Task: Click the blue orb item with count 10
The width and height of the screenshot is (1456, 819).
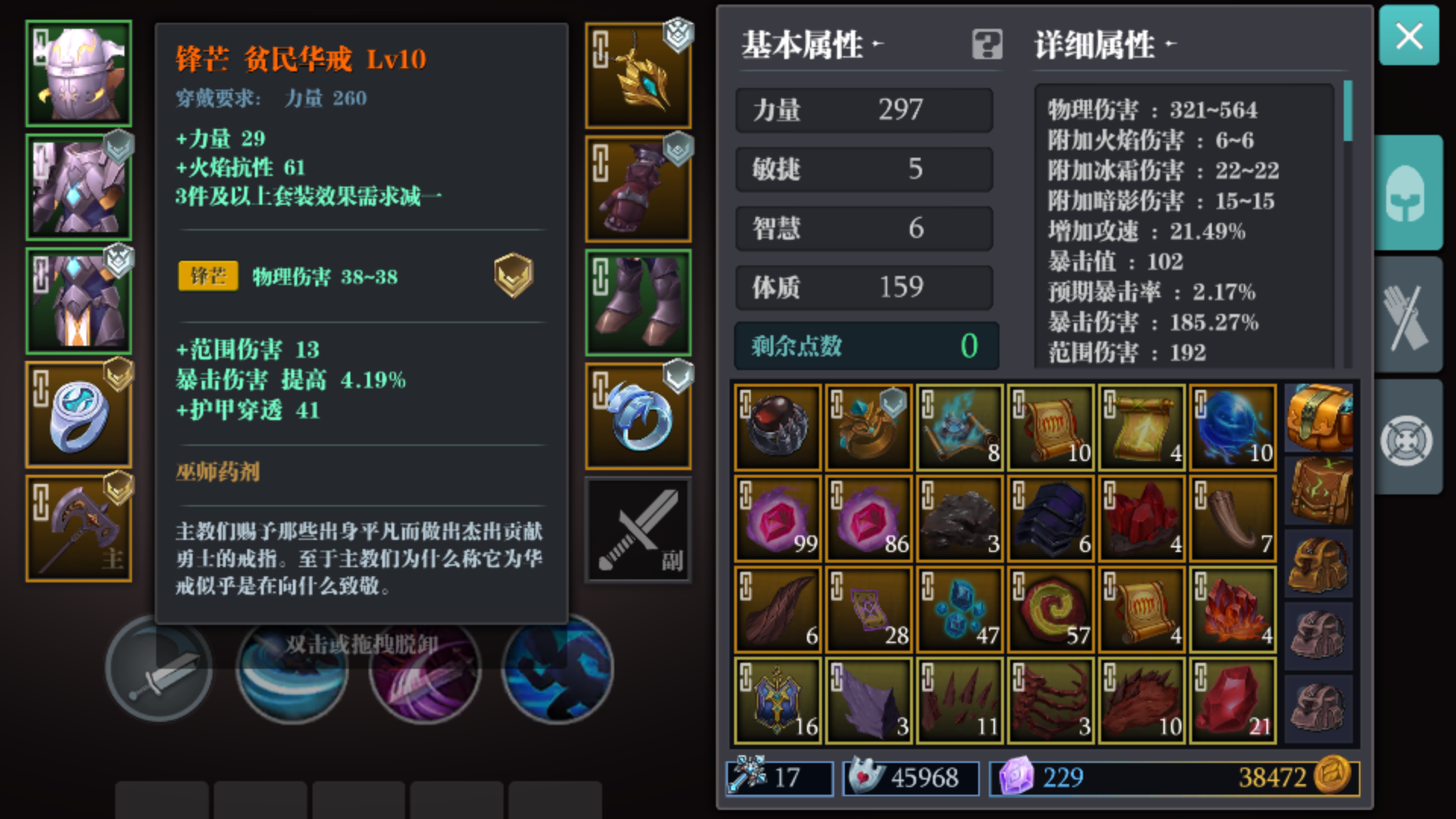Action: tap(1233, 428)
